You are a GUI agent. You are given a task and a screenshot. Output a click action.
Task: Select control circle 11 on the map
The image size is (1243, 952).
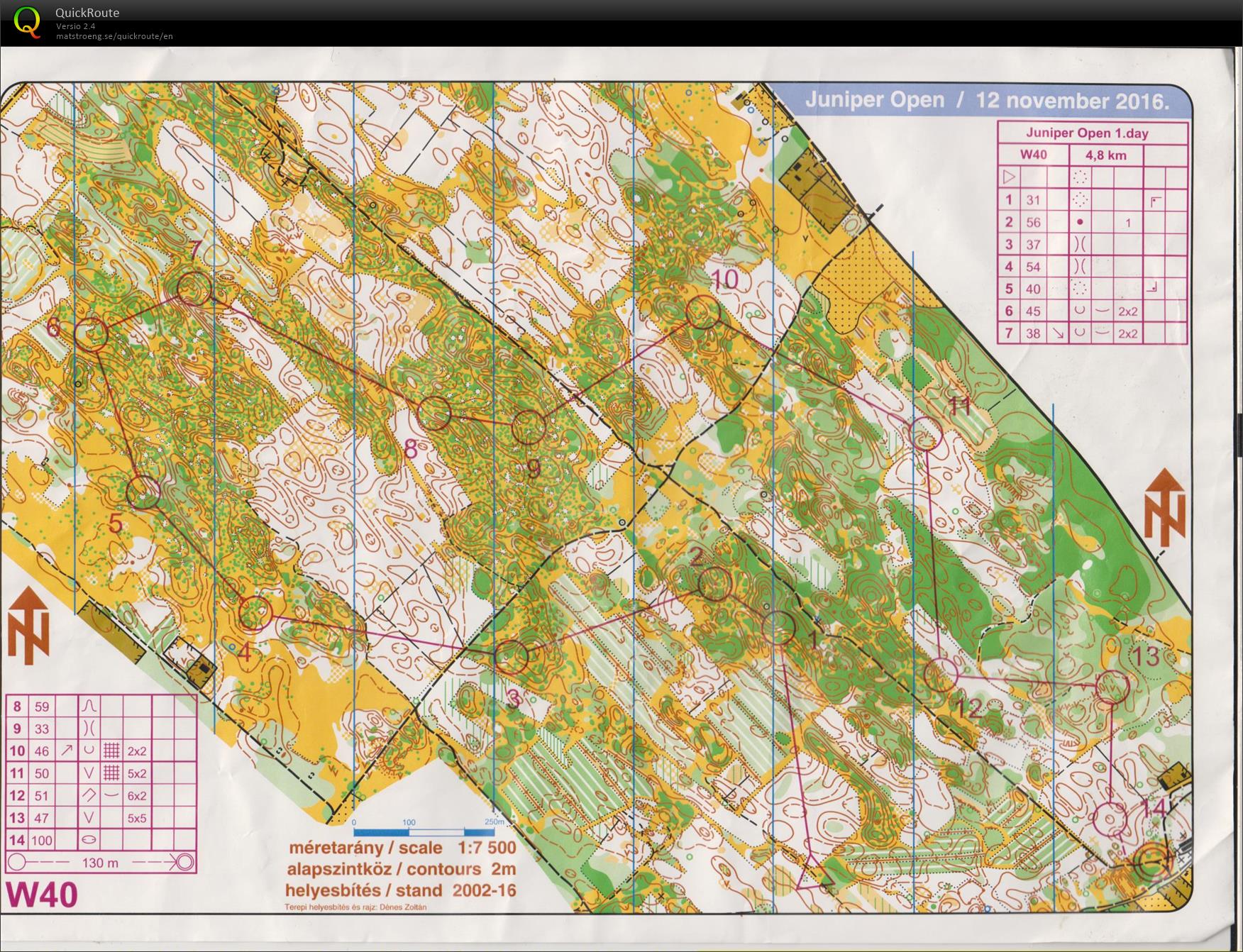click(926, 433)
